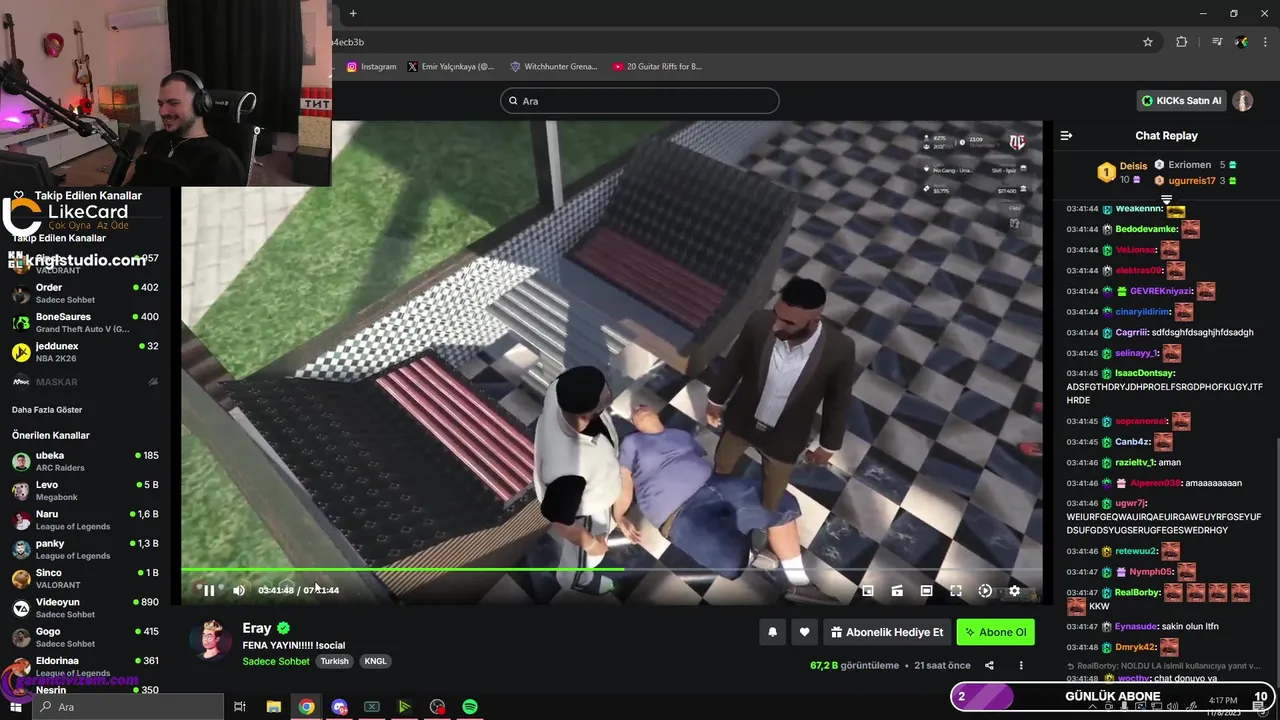1280x720 pixels.
Task: Open Instagram bookmark
Action: click(372, 67)
